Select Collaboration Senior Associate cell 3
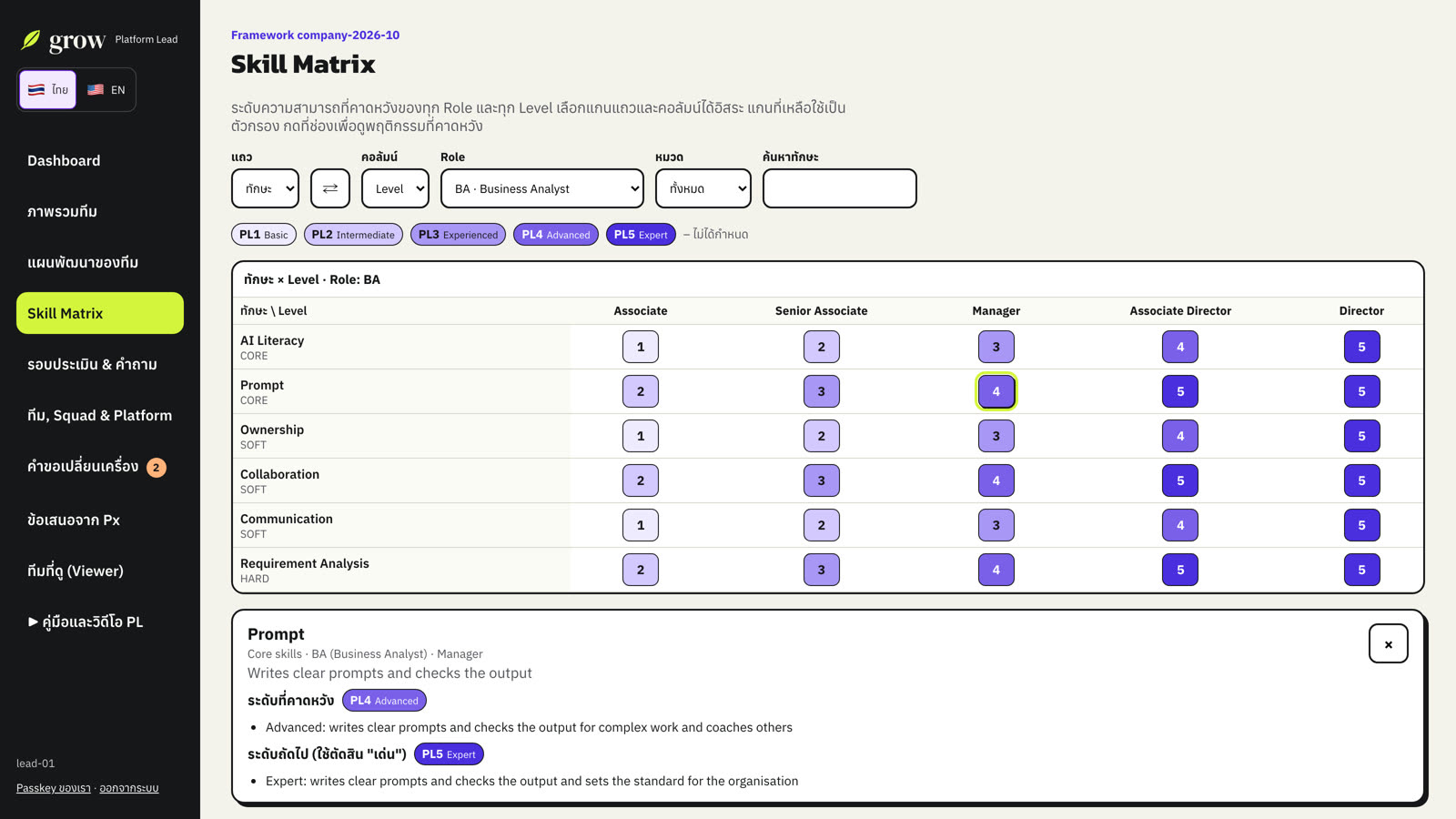The height and width of the screenshot is (819, 1456). [822, 480]
